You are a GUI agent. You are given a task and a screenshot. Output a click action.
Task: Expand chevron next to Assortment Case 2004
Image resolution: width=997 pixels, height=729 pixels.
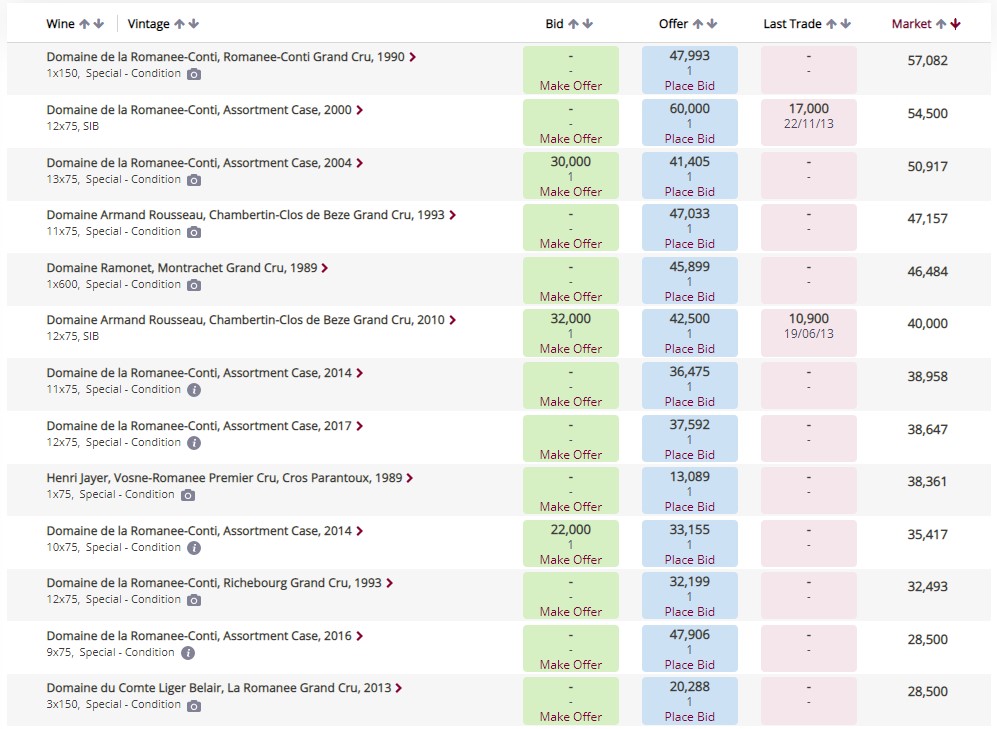tap(360, 163)
